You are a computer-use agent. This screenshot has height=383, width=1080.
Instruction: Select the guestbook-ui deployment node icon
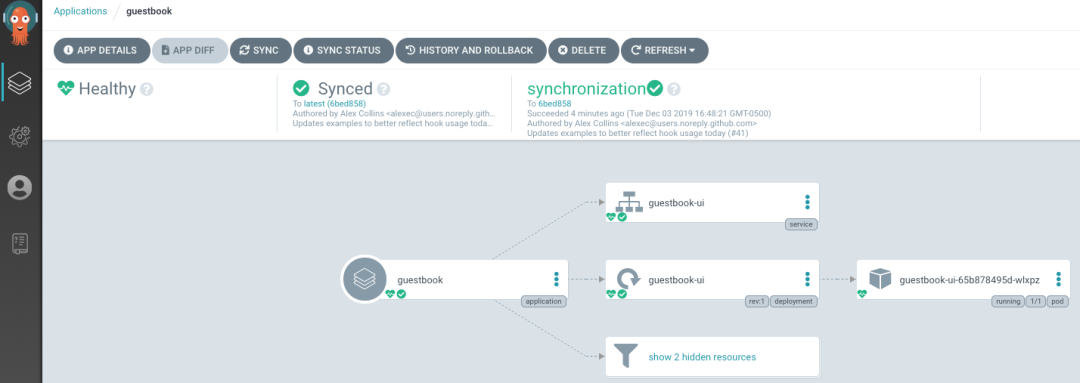[x=628, y=280]
